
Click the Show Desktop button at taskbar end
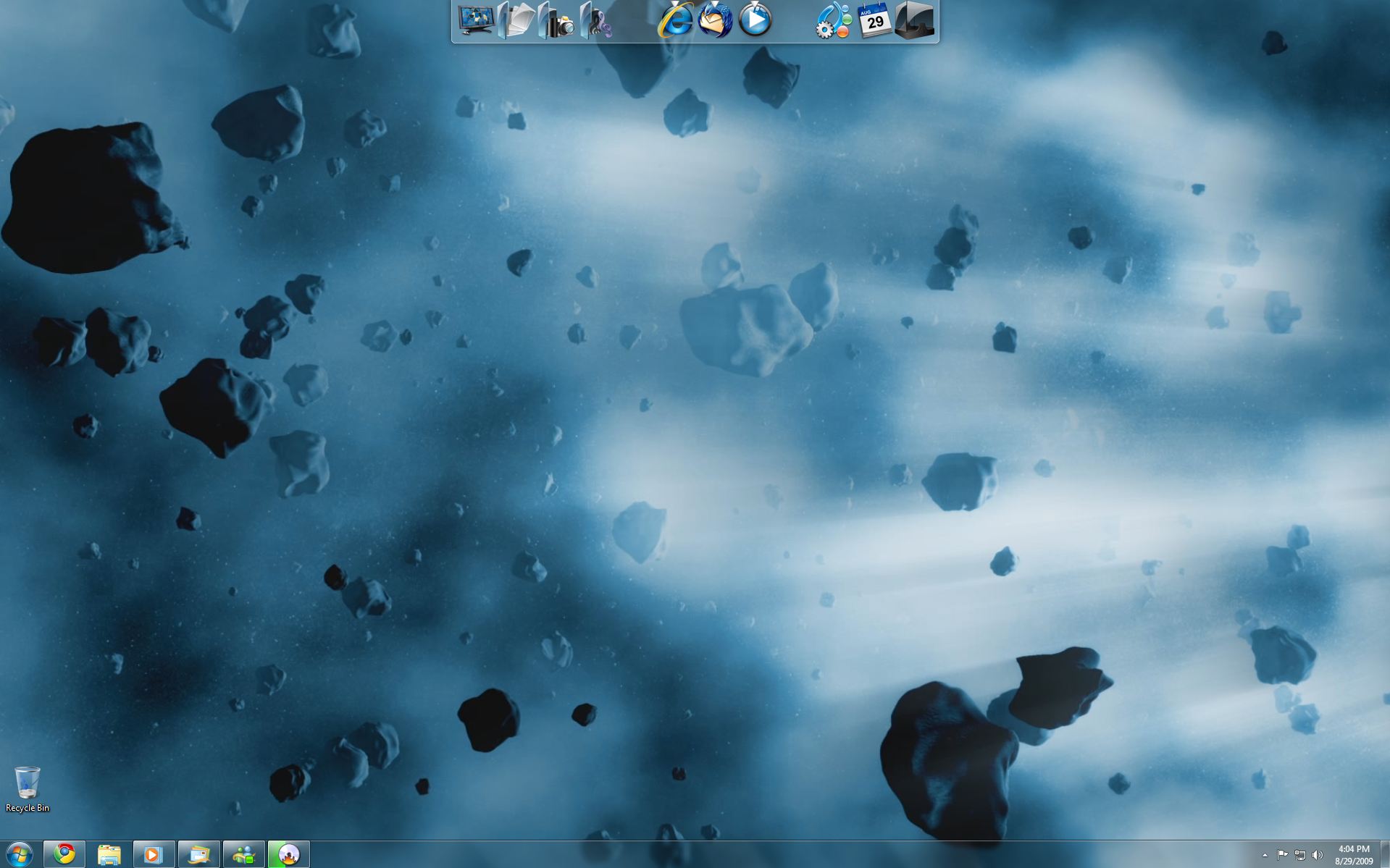point(1384,854)
